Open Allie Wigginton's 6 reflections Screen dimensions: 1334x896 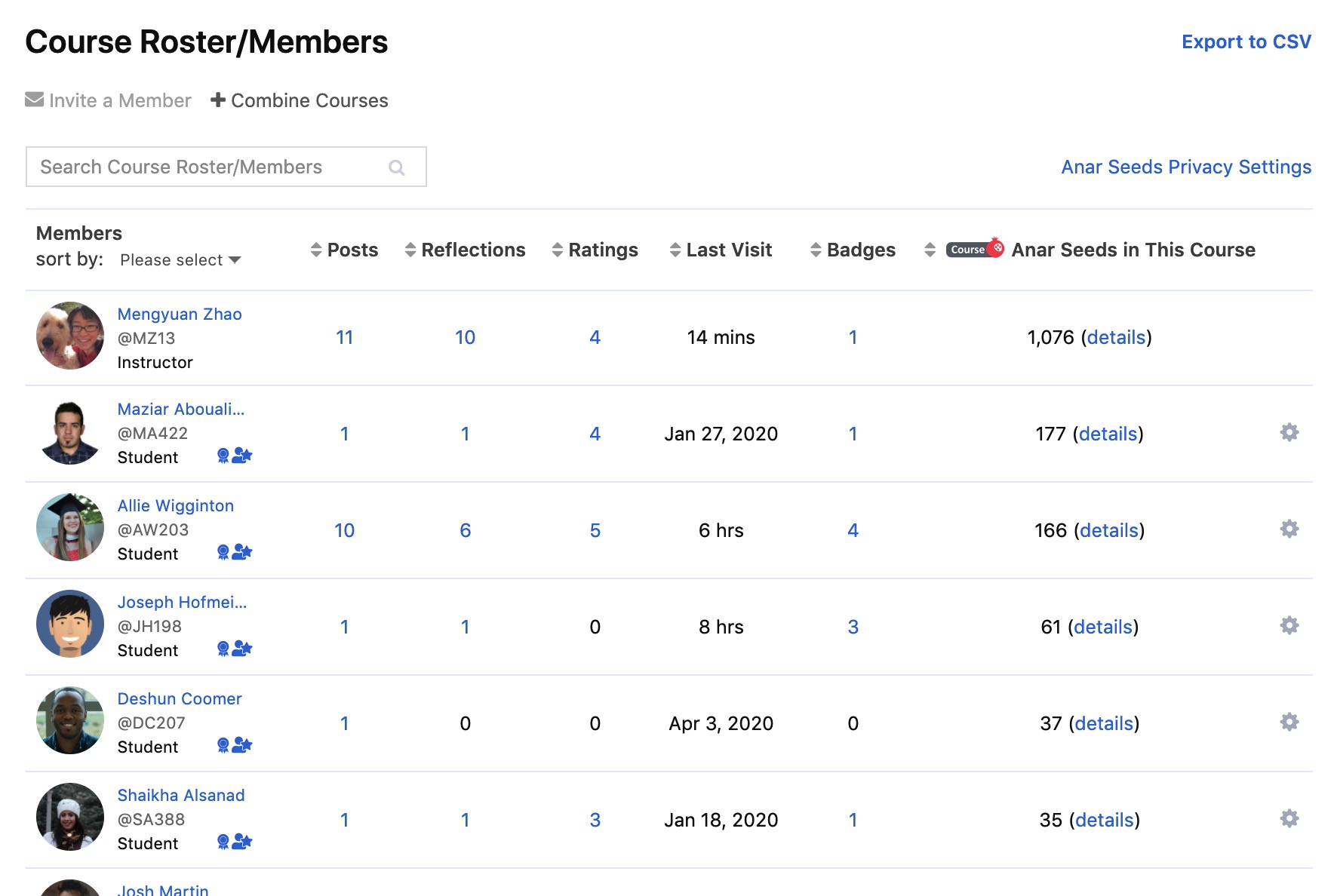[465, 530]
